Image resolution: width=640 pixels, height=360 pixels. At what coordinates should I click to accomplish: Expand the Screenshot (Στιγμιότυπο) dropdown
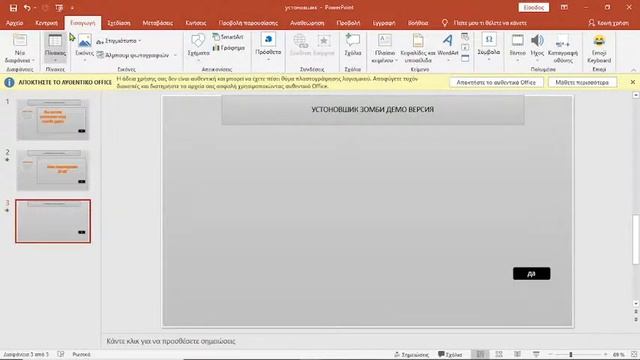coord(140,41)
